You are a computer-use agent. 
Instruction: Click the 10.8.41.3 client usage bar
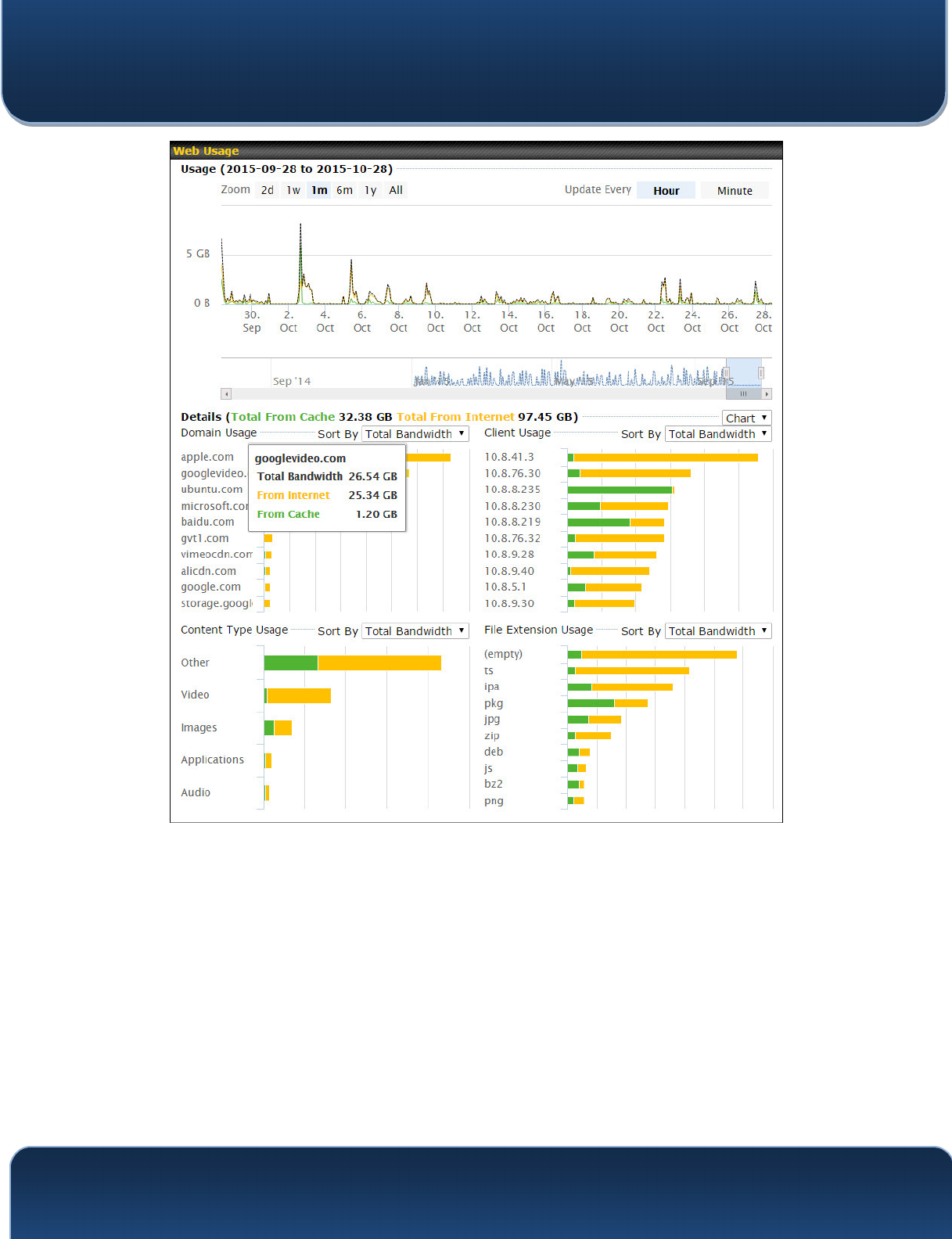coord(665,458)
